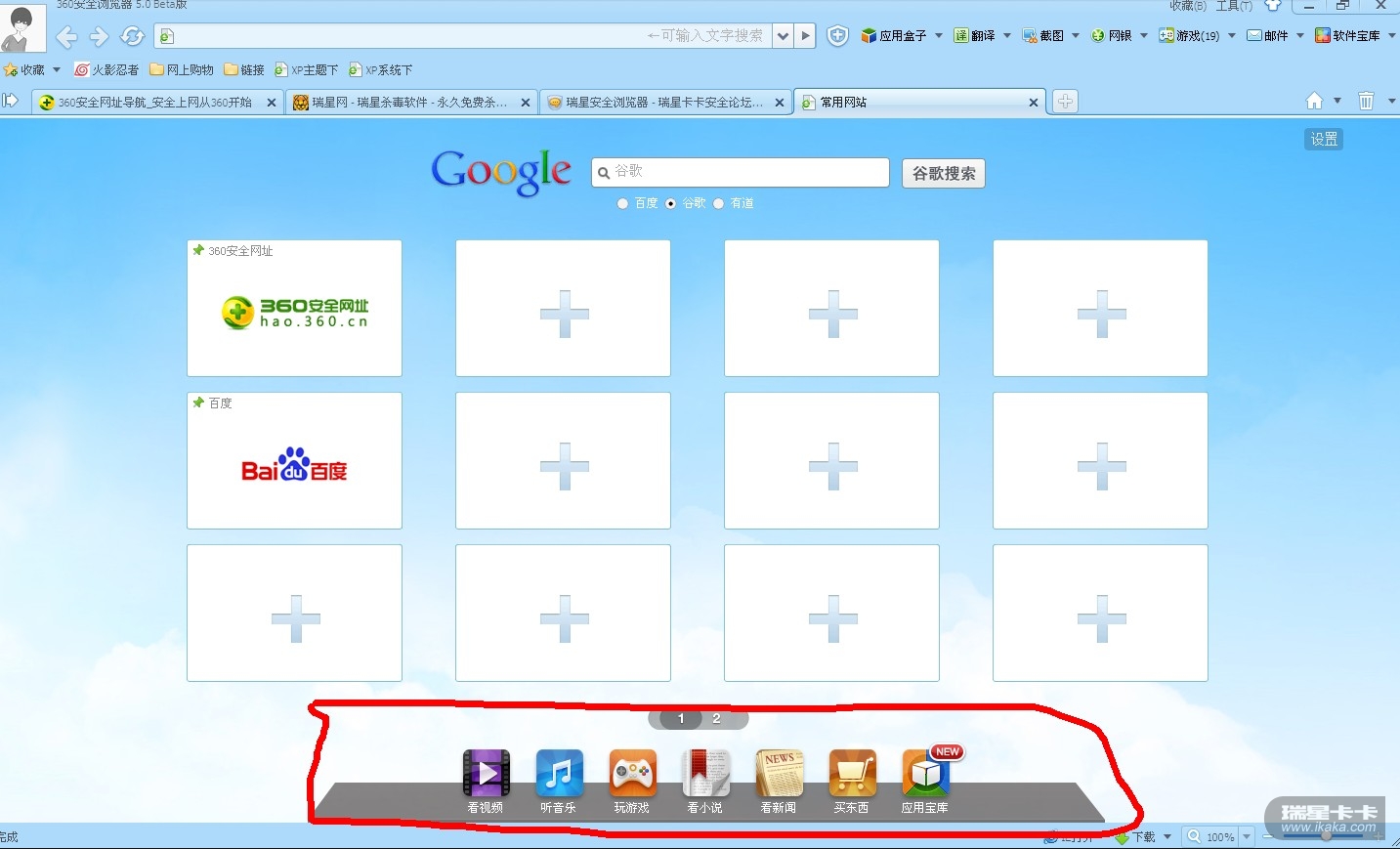Launch 应用宝库 from the dock
Screen dimensions: 1400x849
coord(926,782)
